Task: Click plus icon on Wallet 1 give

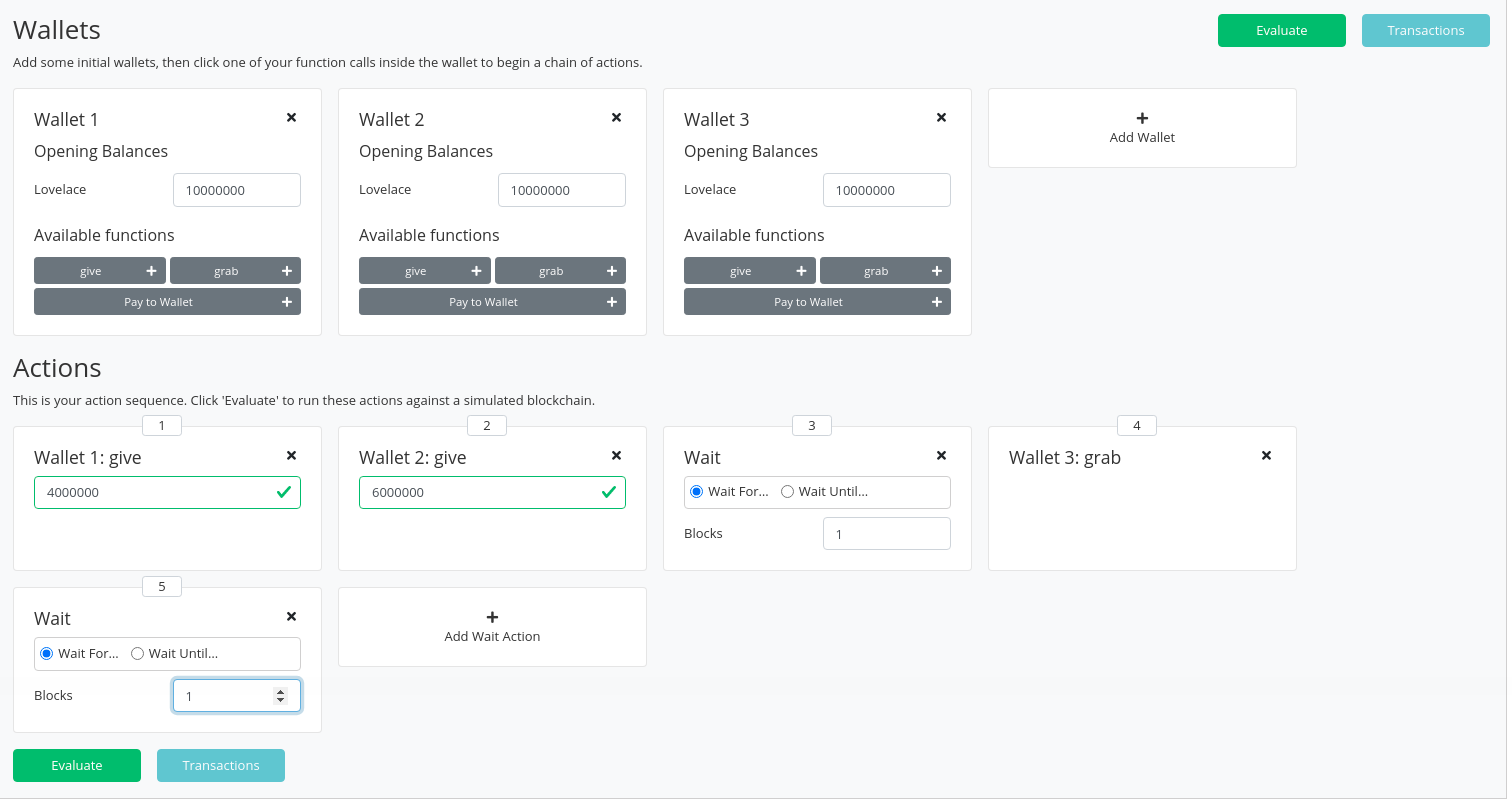Action: click(151, 271)
